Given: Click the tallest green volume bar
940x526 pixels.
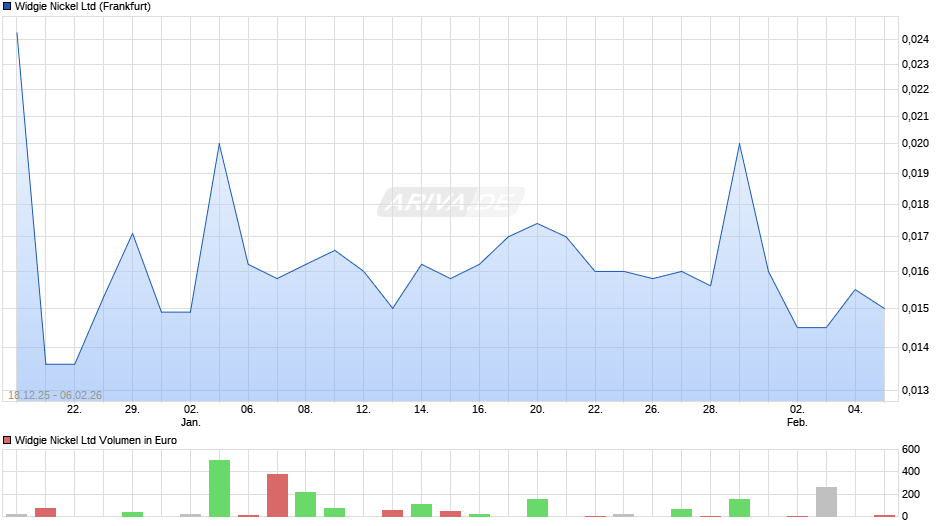Looking at the screenshot, I should pyautogui.click(x=219, y=488).
